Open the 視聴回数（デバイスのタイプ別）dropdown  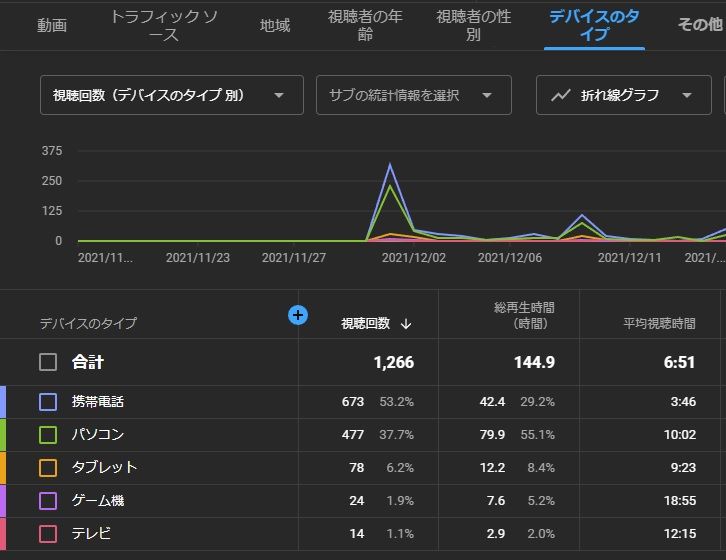pyautogui.click(x=171, y=95)
